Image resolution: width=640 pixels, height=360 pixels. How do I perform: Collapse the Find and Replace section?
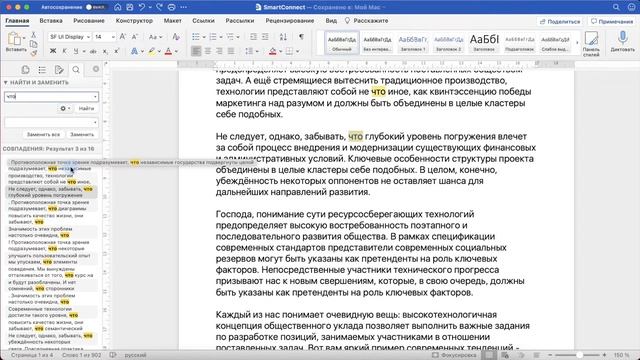6,82
